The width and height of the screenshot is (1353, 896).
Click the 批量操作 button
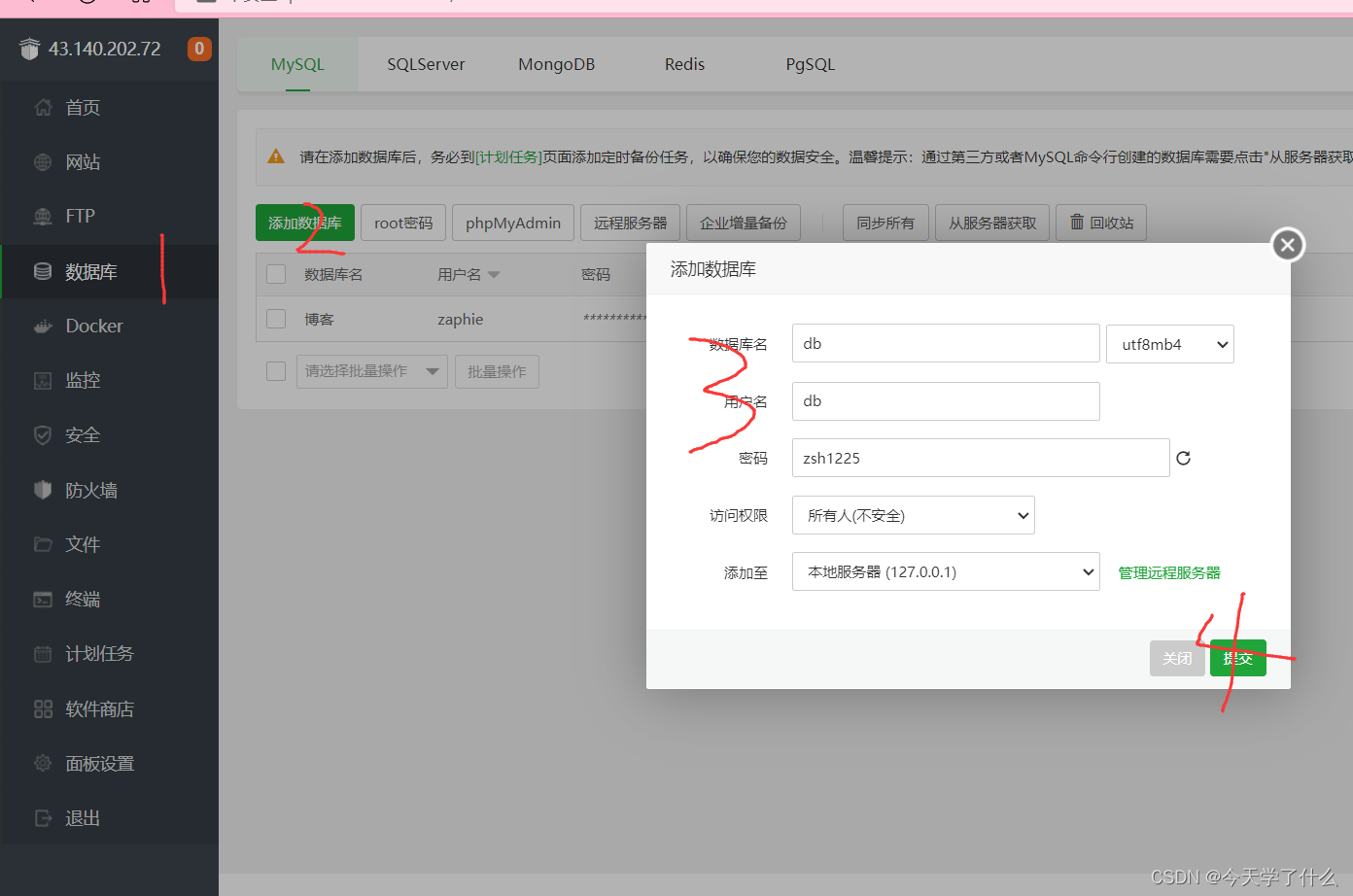[x=497, y=371]
